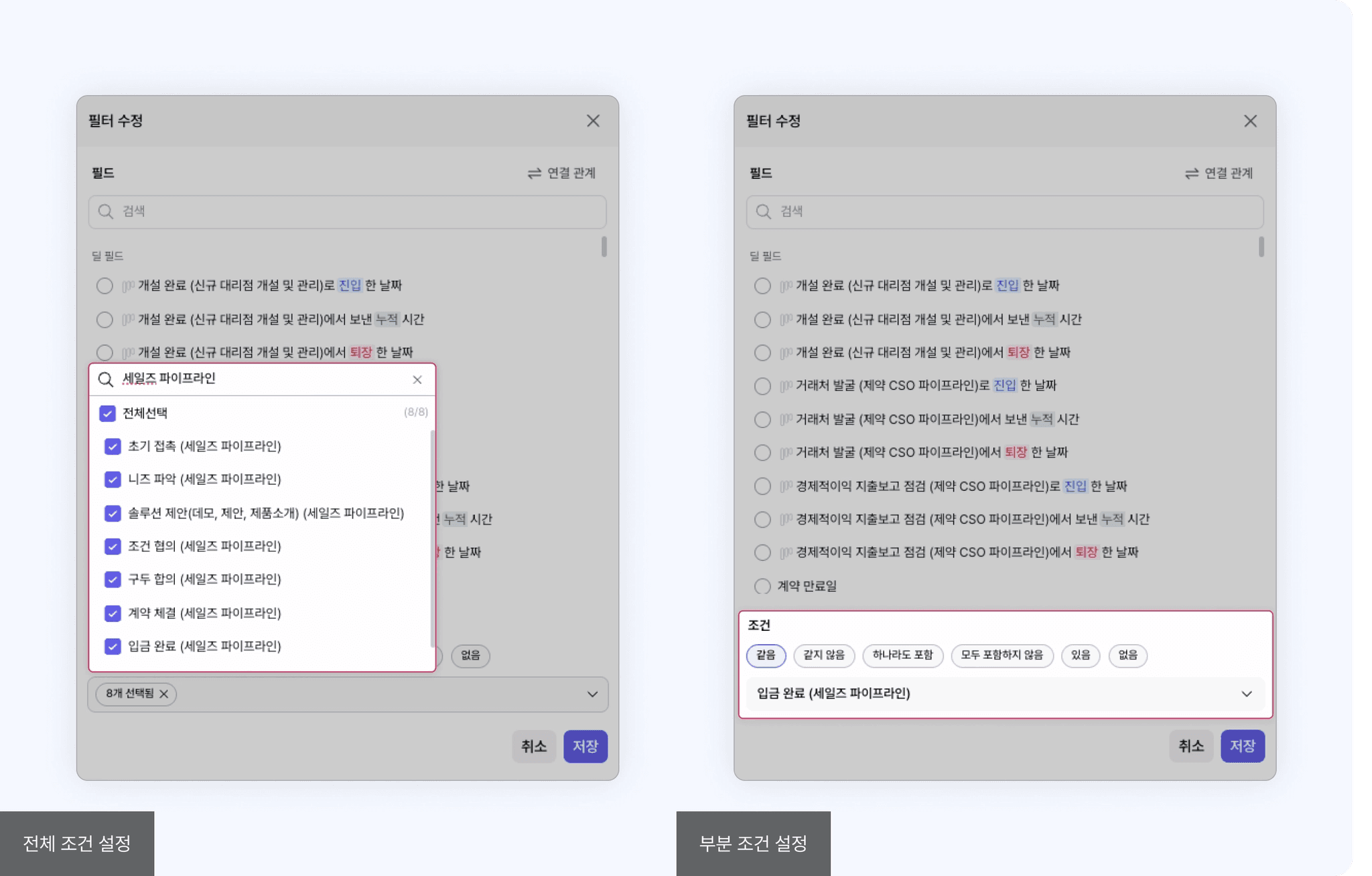
Task: Expand the 8개 선택됨 dropdown chevron
Action: coord(592,694)
